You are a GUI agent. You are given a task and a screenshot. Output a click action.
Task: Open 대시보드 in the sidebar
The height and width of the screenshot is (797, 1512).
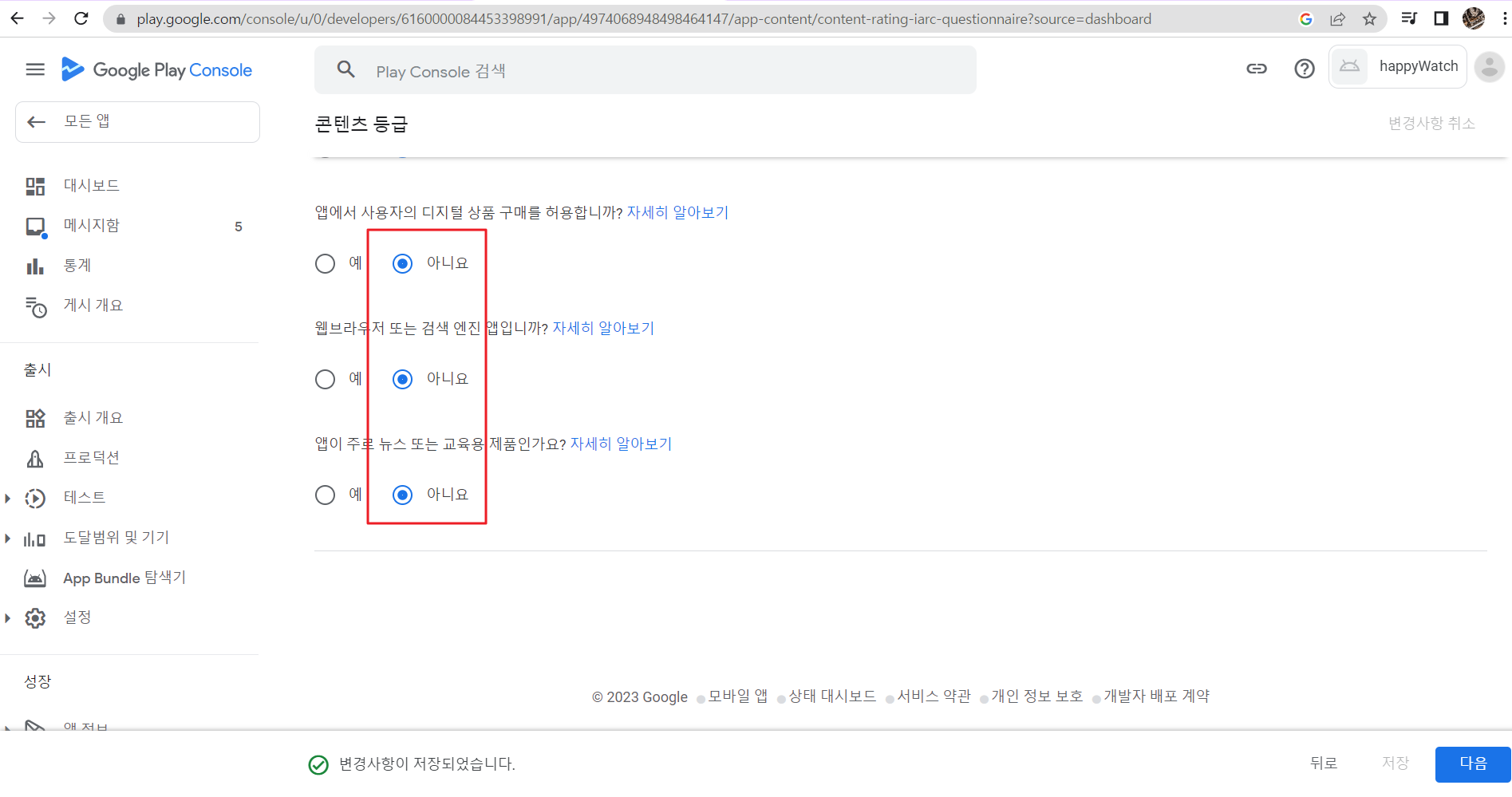[x=92, y=185]
